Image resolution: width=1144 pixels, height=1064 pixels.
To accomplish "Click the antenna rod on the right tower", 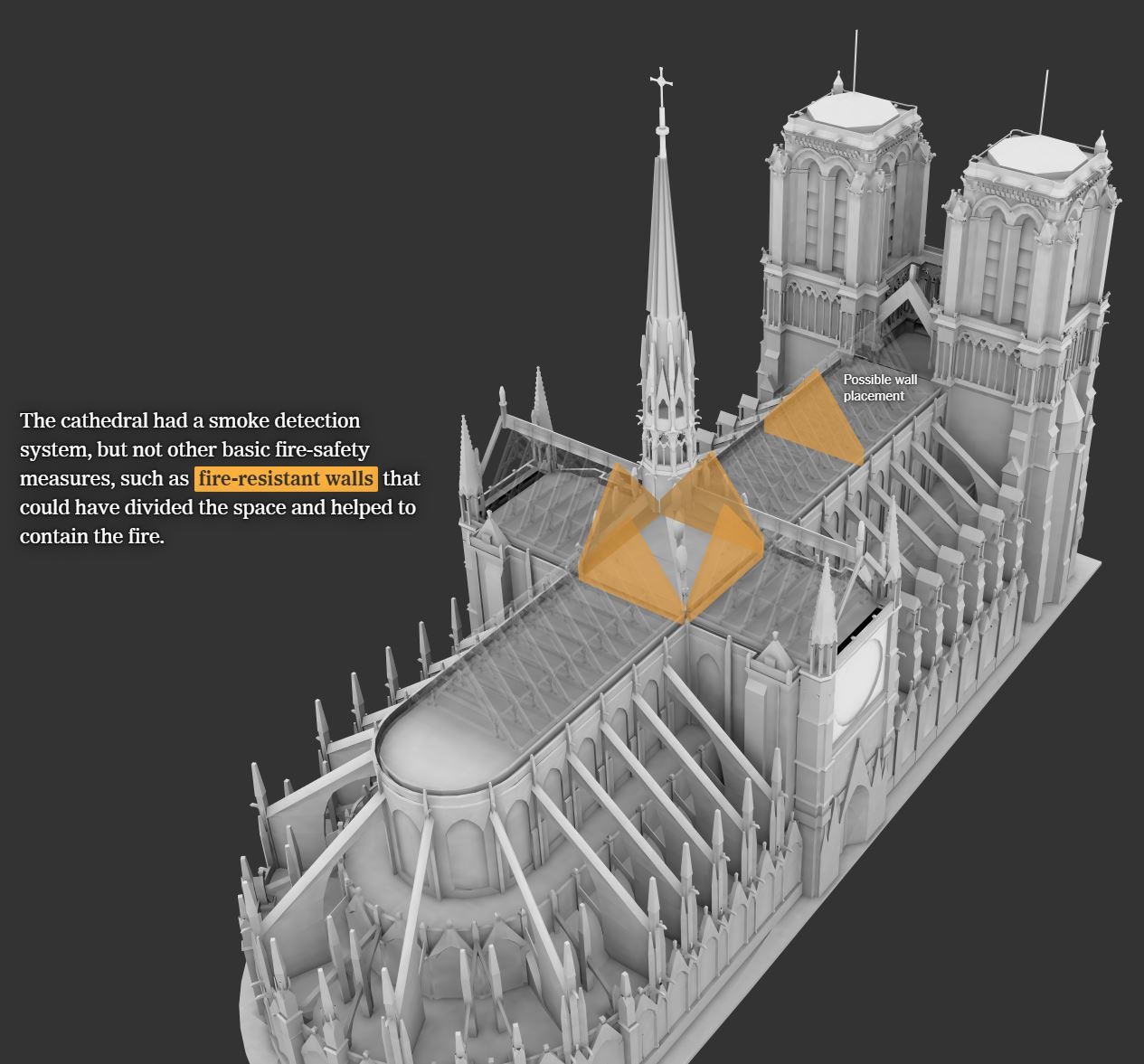I will coord(1045,101).
